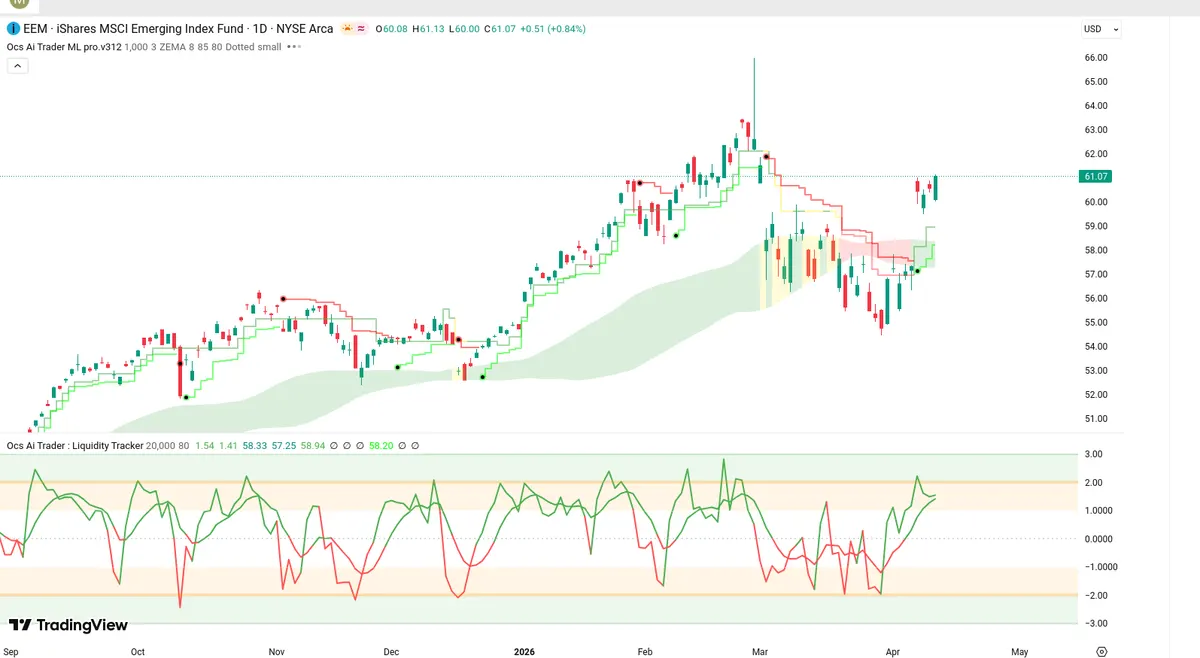Collapse the indicator legend with the chevron

[x=17, y=65]
